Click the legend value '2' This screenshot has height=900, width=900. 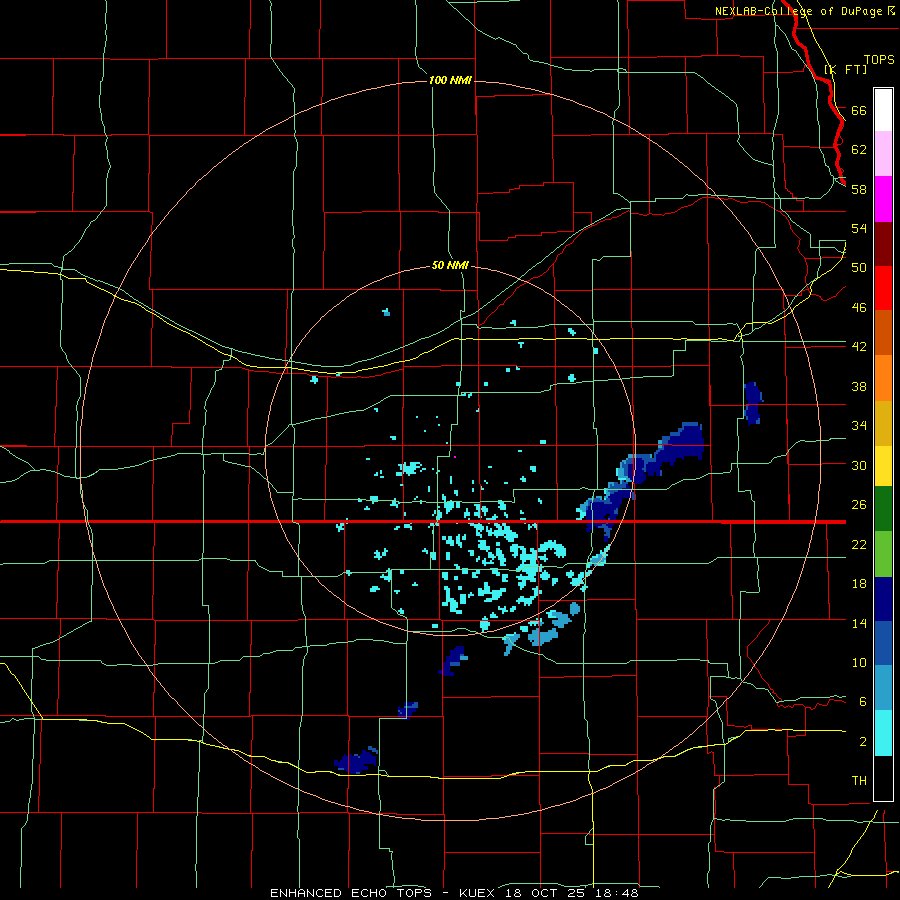point(863,741)
